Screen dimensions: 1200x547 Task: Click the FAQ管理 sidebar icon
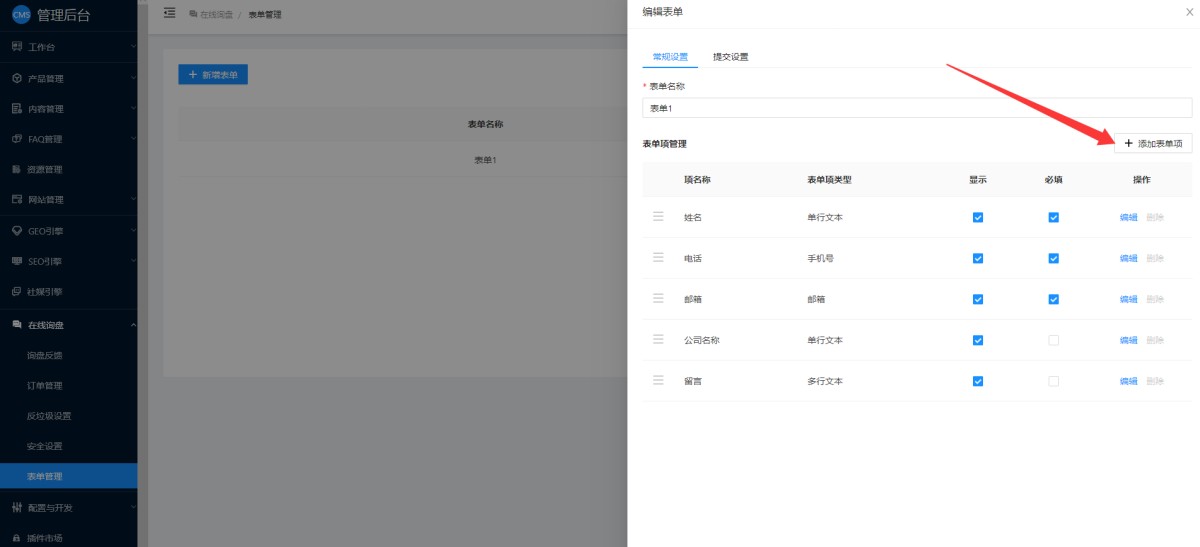click(x=16, y=139)
